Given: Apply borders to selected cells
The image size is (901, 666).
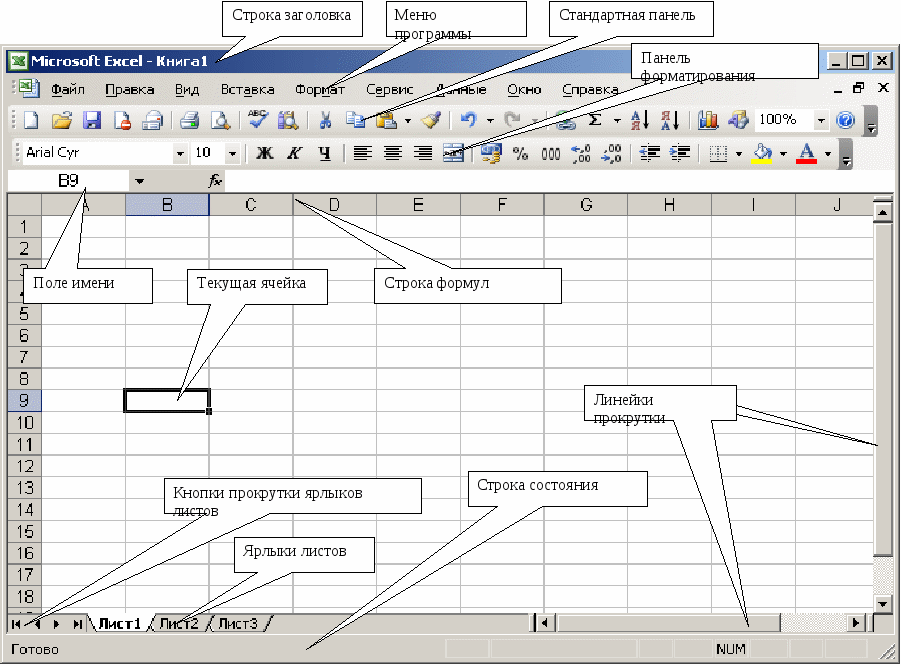Looking at the screenshot, I should point(718,153).
